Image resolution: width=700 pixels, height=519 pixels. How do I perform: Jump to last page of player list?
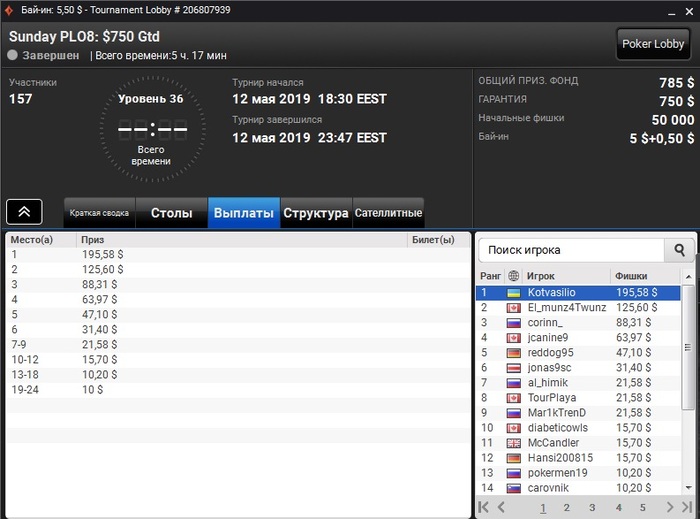coord(687,507)
